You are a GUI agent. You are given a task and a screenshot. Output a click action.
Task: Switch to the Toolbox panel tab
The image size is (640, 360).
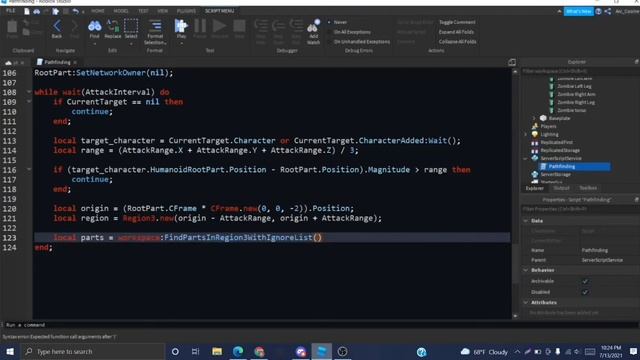[x=588, y=188]
